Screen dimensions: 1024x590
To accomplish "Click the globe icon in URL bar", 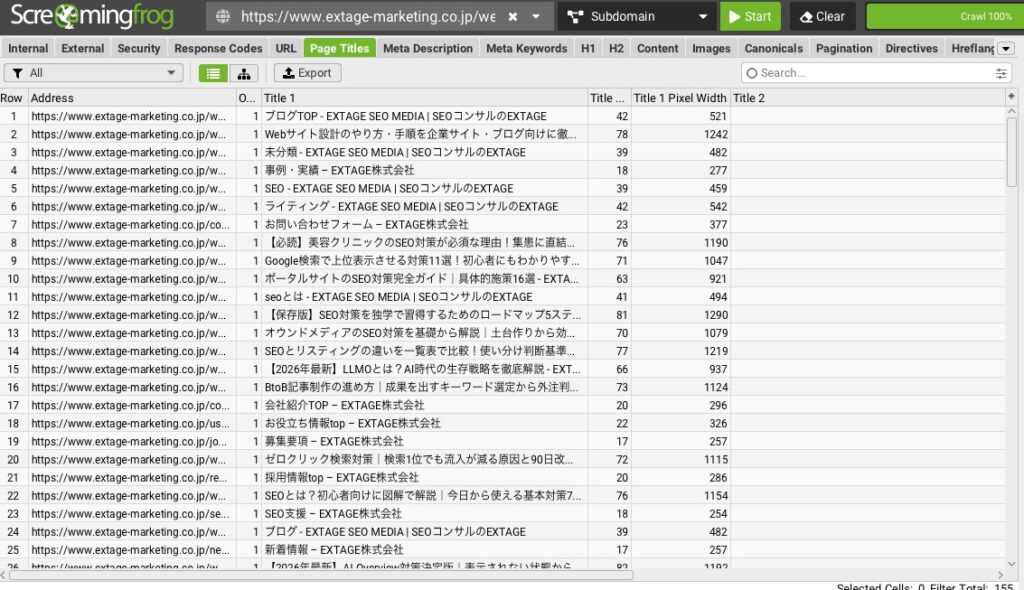I will pyautogui.click(x=222, y=17).
